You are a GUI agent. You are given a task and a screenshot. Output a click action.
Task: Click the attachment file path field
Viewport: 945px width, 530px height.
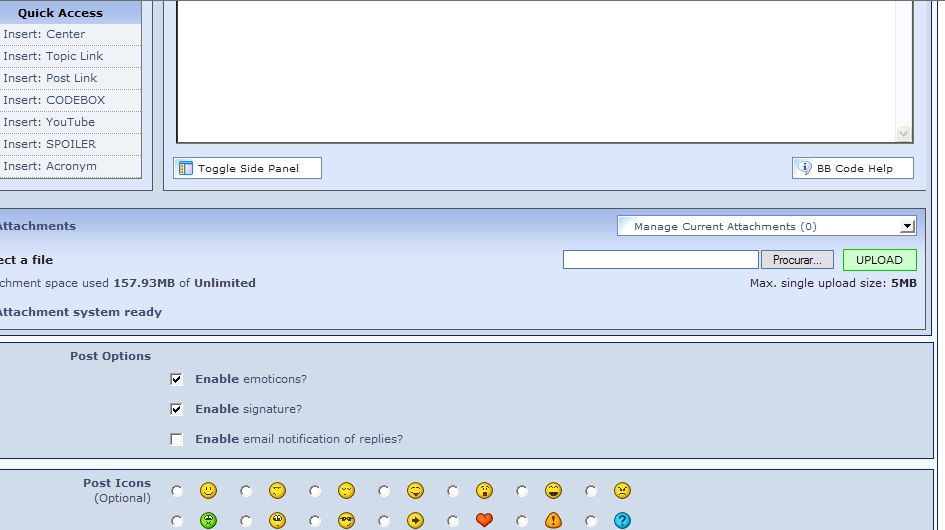click(660, 260)
